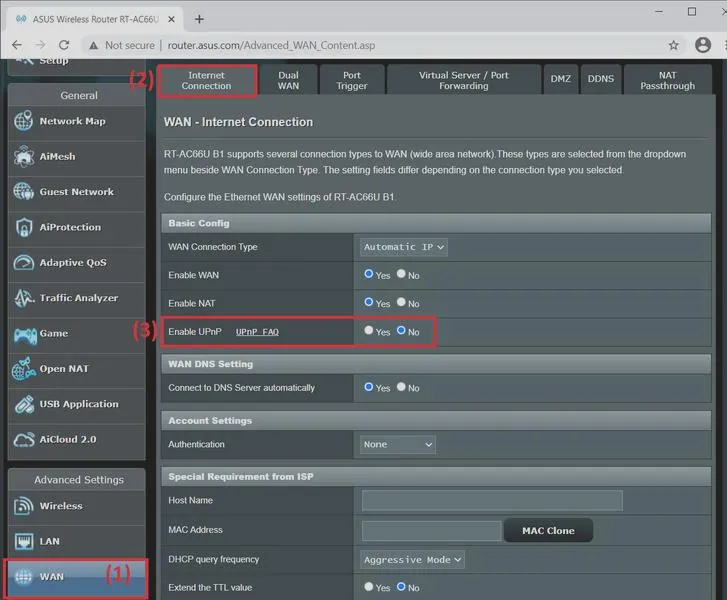This screenshot has height=600, width=727.
Task: Click the Not secure warning icon
Action: (94, 45)
